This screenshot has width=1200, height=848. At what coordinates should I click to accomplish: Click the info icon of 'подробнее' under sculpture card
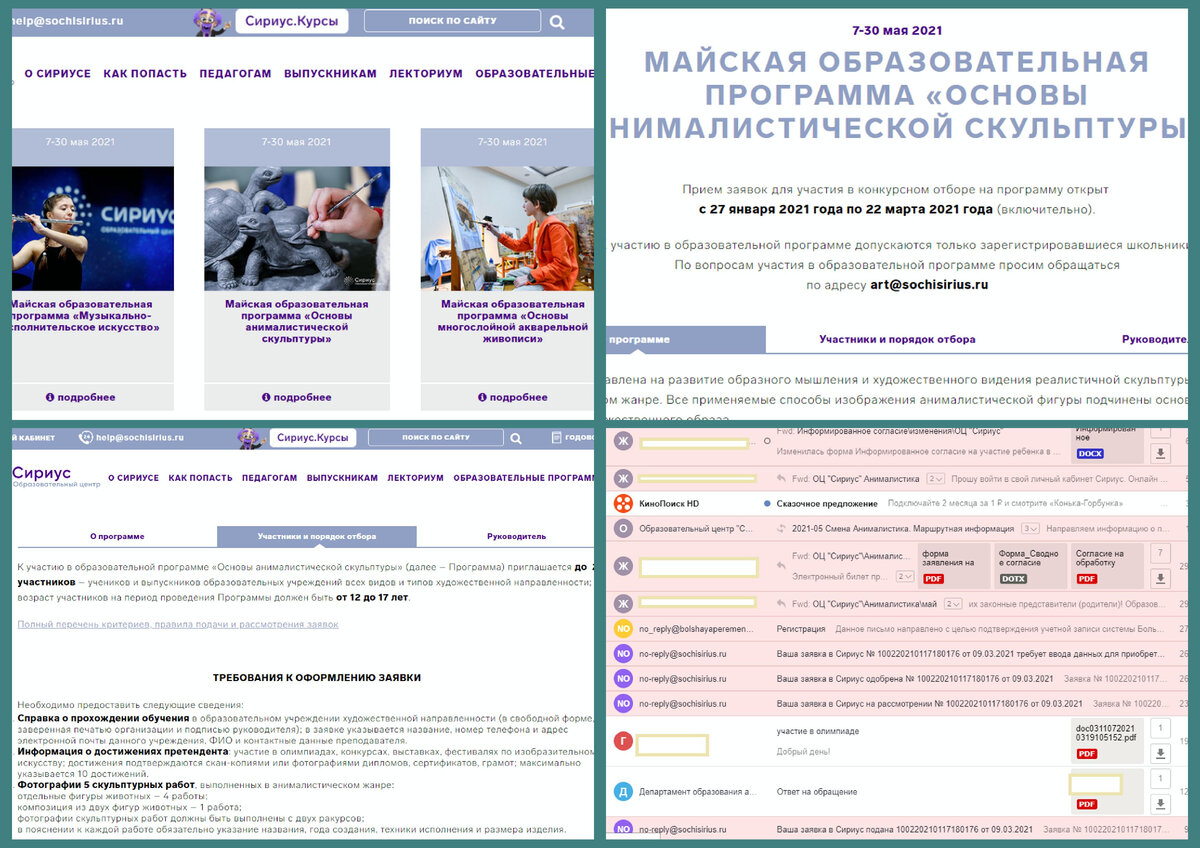click(x=266, y=397)
